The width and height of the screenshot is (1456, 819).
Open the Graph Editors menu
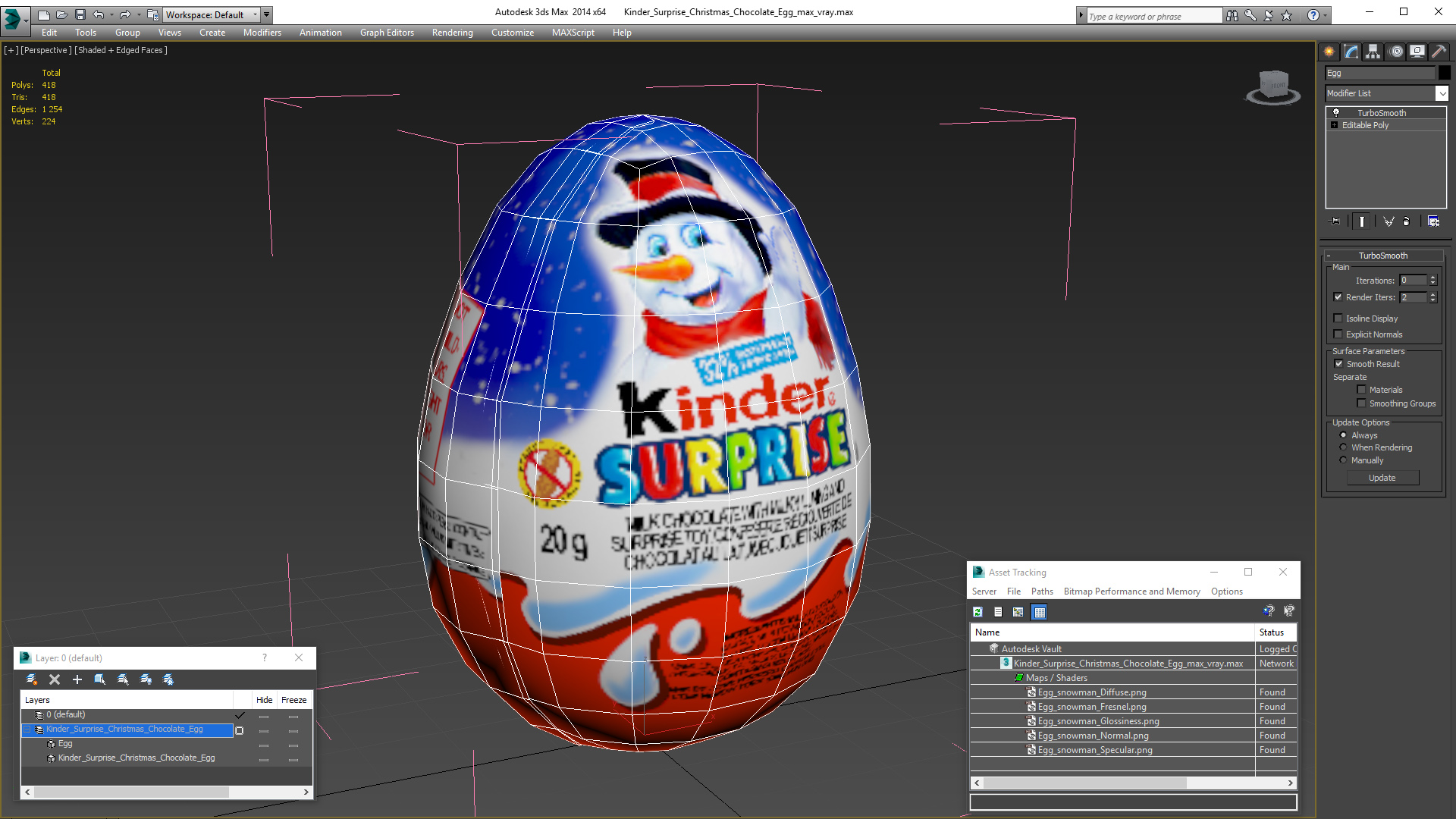click(x=387, y=33)
